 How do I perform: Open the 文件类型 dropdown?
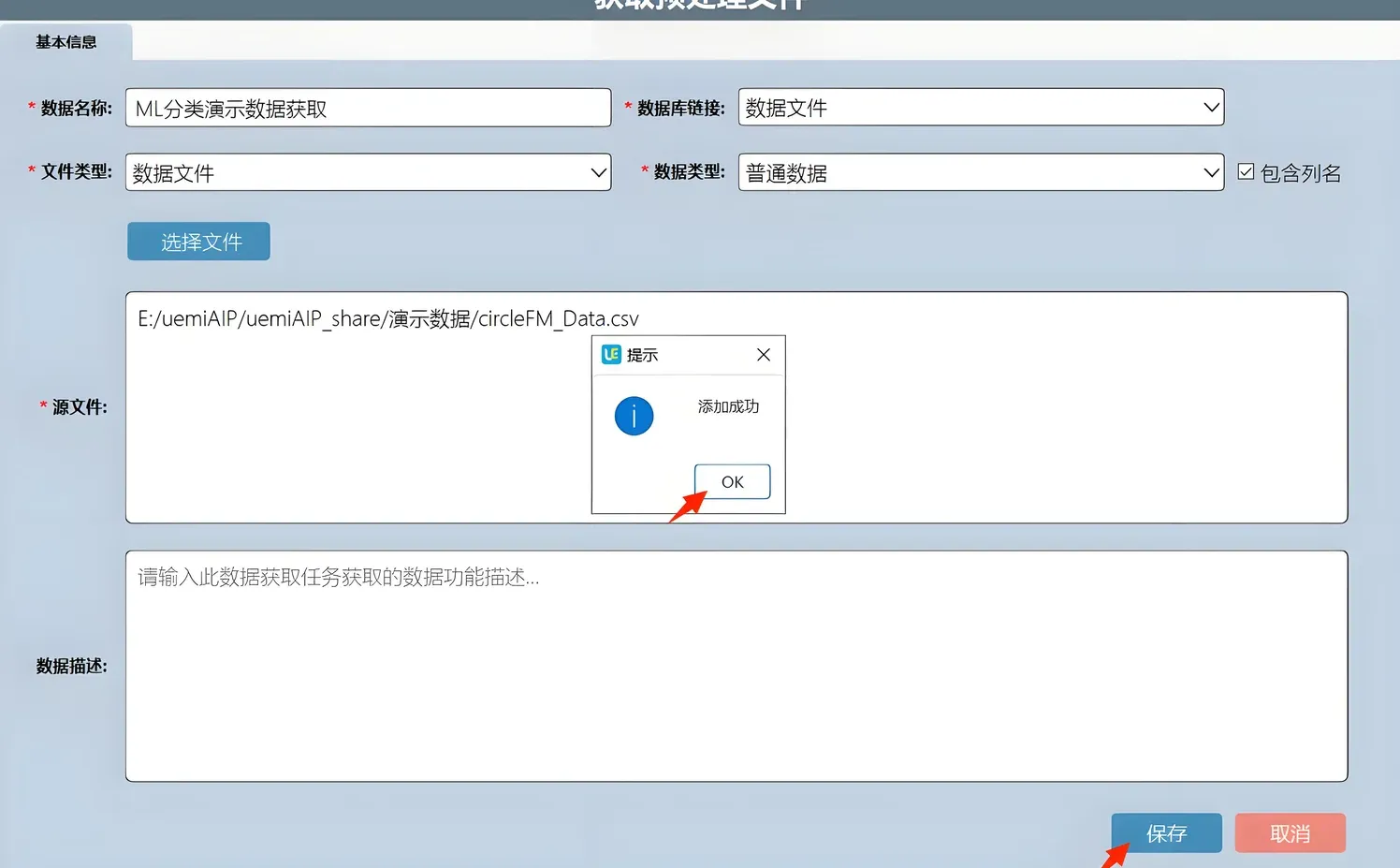(368, 172)
